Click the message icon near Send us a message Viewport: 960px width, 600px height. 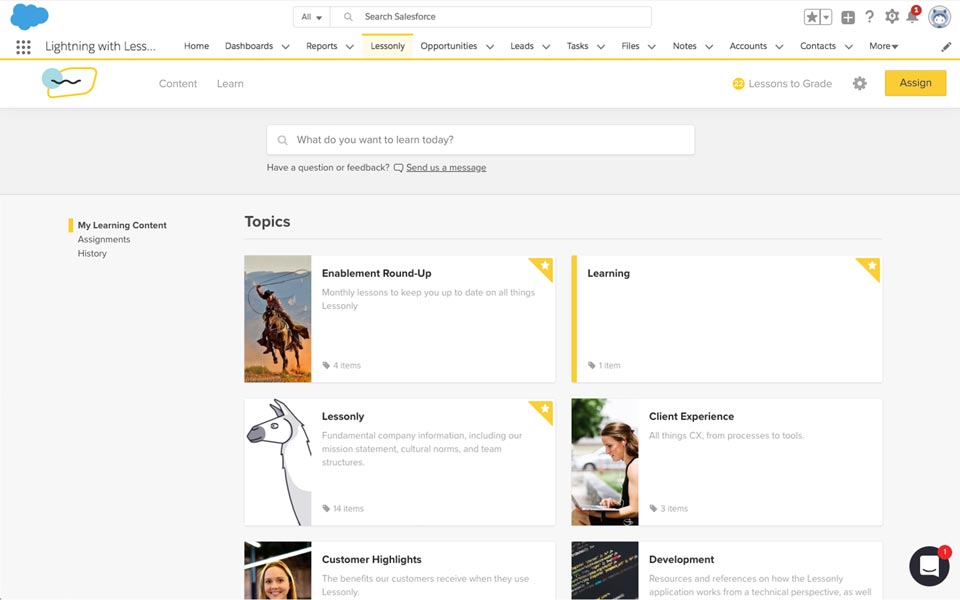[x=398, y=168]
